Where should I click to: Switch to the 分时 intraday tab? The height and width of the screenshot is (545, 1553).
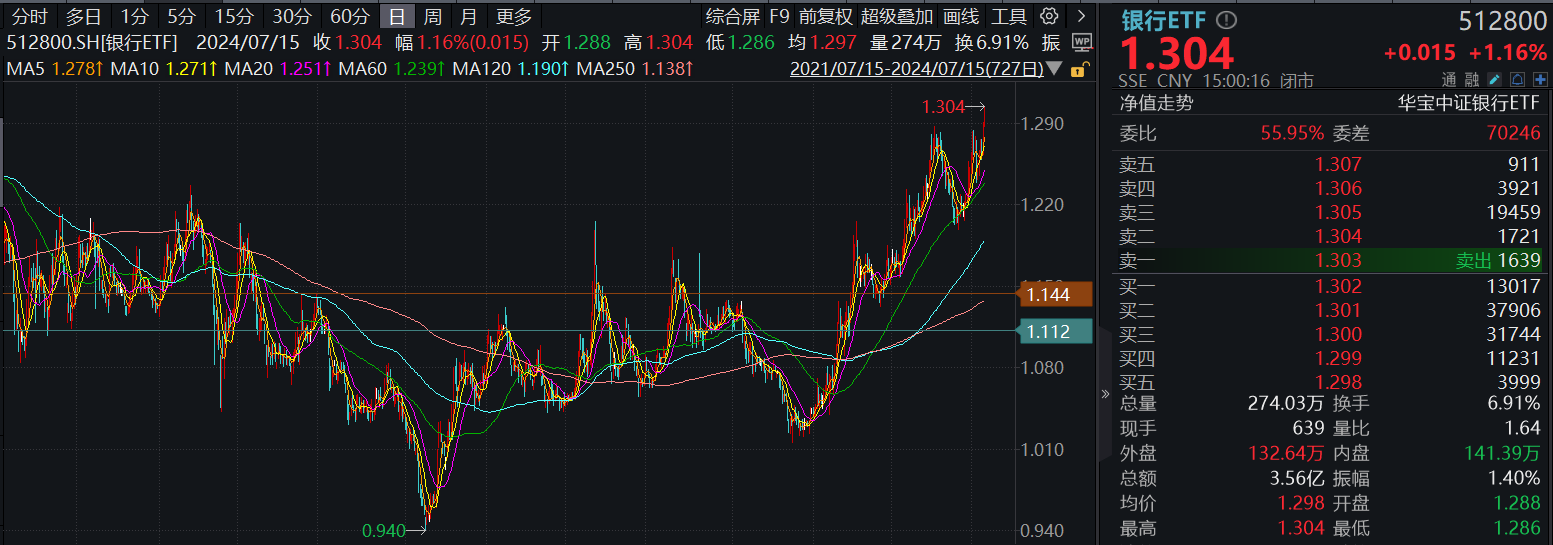(30, 16)
